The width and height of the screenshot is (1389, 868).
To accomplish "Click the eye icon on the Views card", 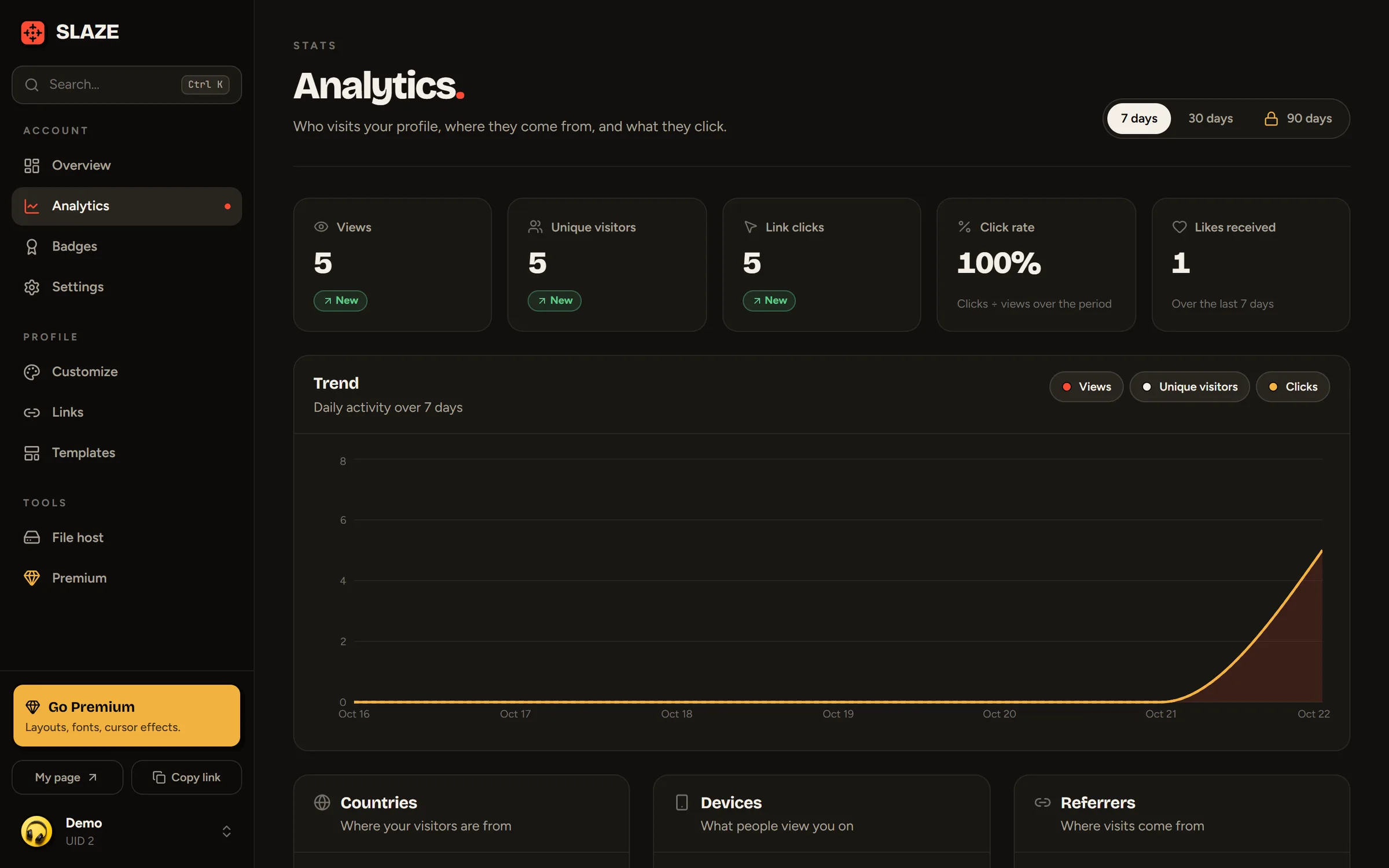I will (321, 227).
